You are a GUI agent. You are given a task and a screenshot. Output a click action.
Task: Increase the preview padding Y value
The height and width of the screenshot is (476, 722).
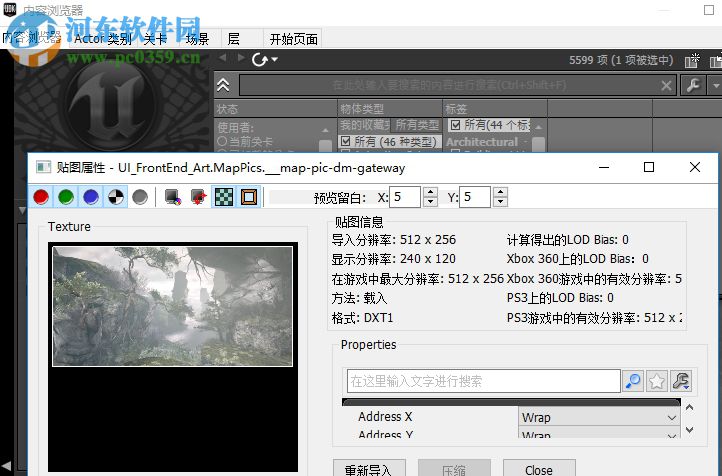[x=501, y=192]
